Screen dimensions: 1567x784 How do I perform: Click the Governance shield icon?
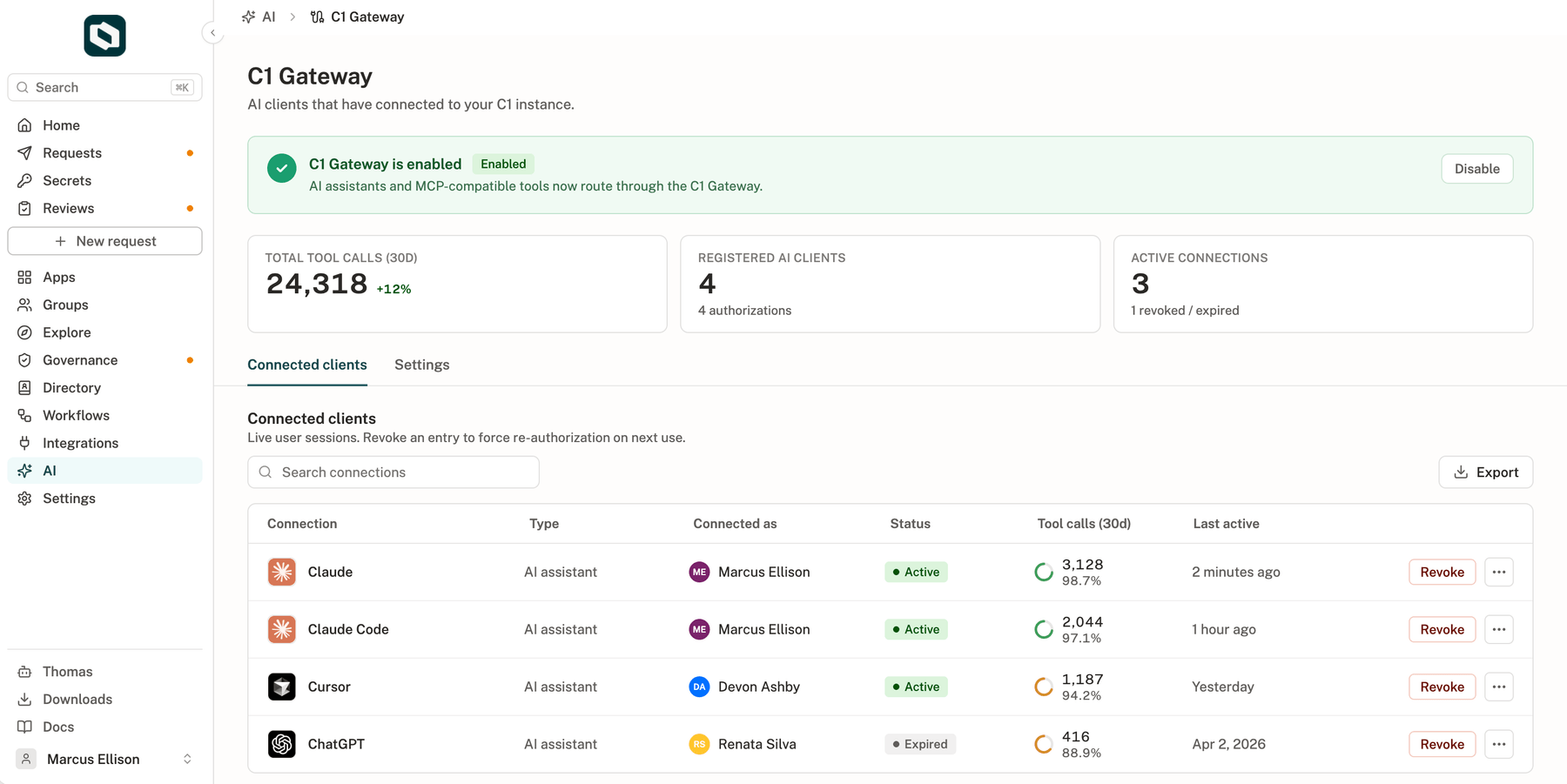24,360
